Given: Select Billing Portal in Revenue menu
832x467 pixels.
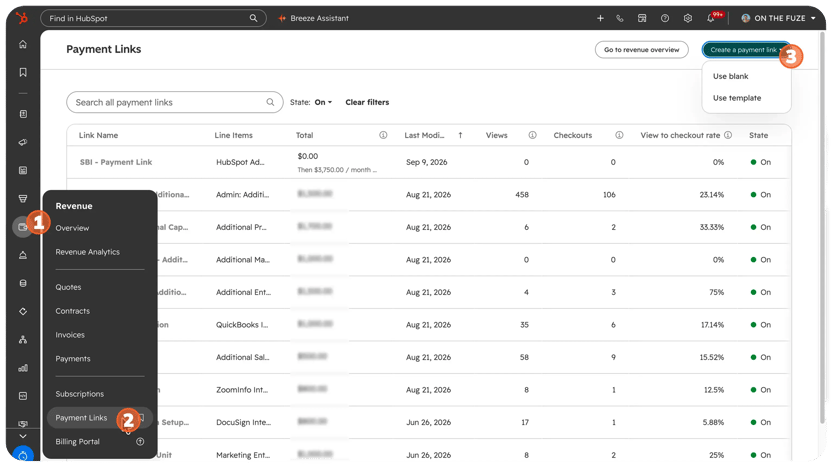Looking at the screenshot, I should point(77,442).
